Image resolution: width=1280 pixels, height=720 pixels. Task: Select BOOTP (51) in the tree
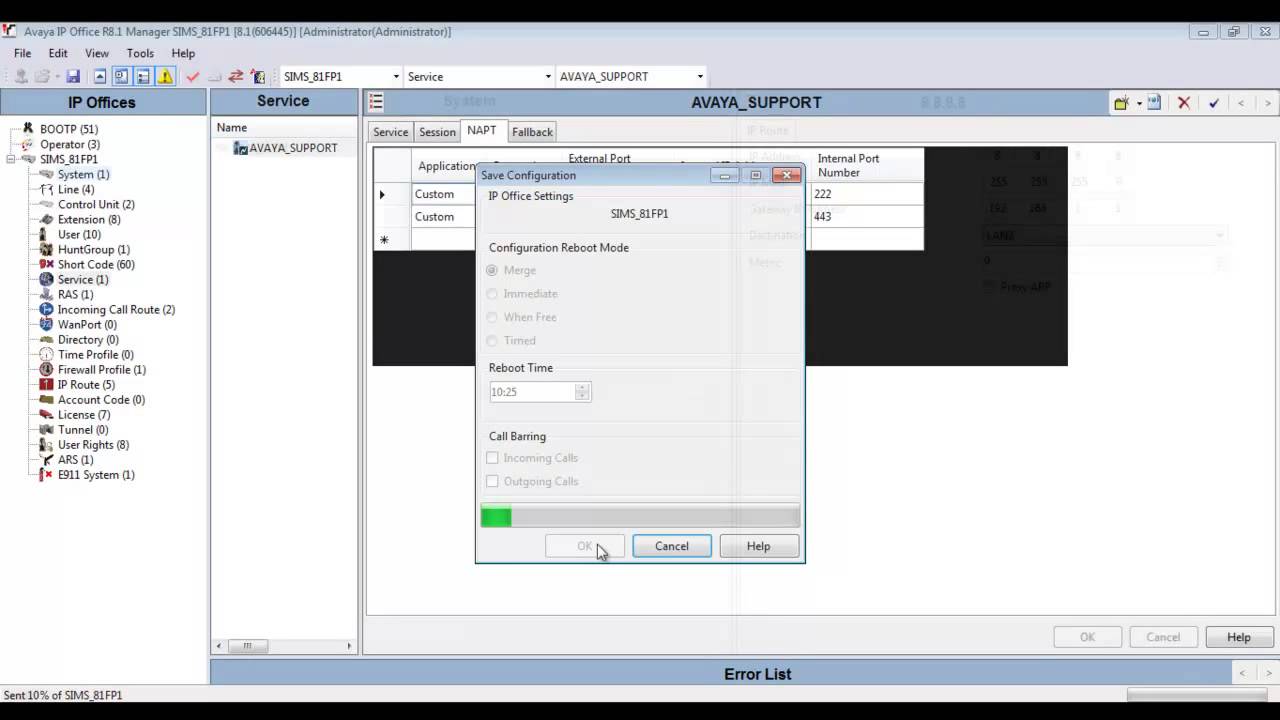coord(69,129)
